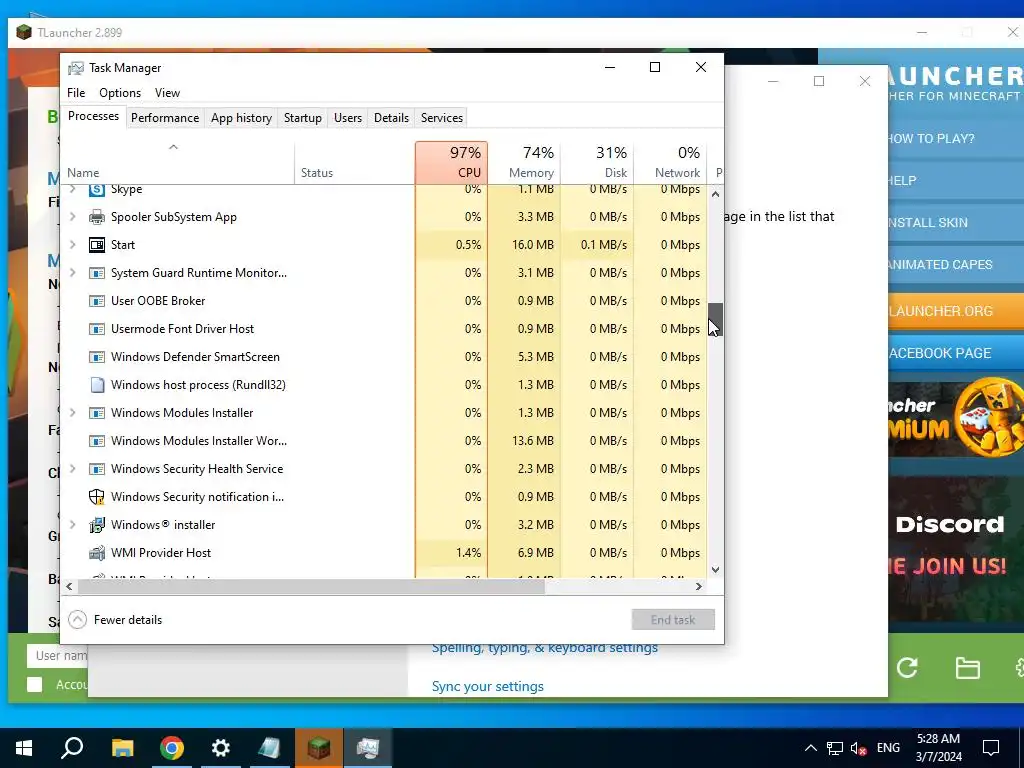Expand the Windows Modules Installer row
Image resolution: width=1024 pixels, height=768 pixels.
click(x=72, y=413)
